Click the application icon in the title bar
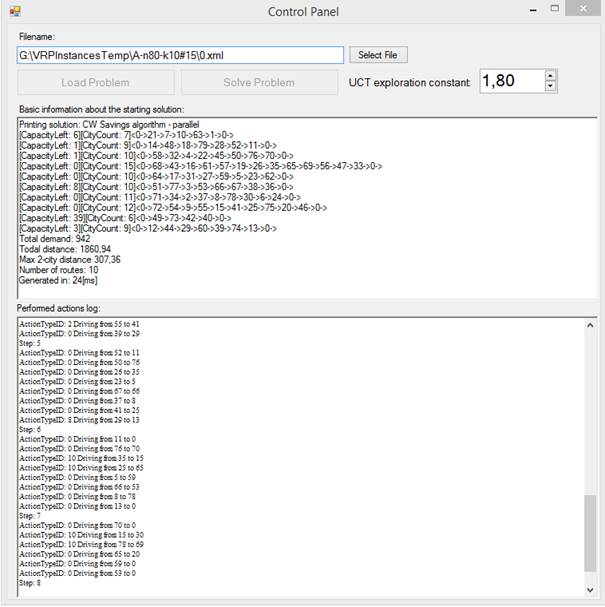 [x=14, y=11]
